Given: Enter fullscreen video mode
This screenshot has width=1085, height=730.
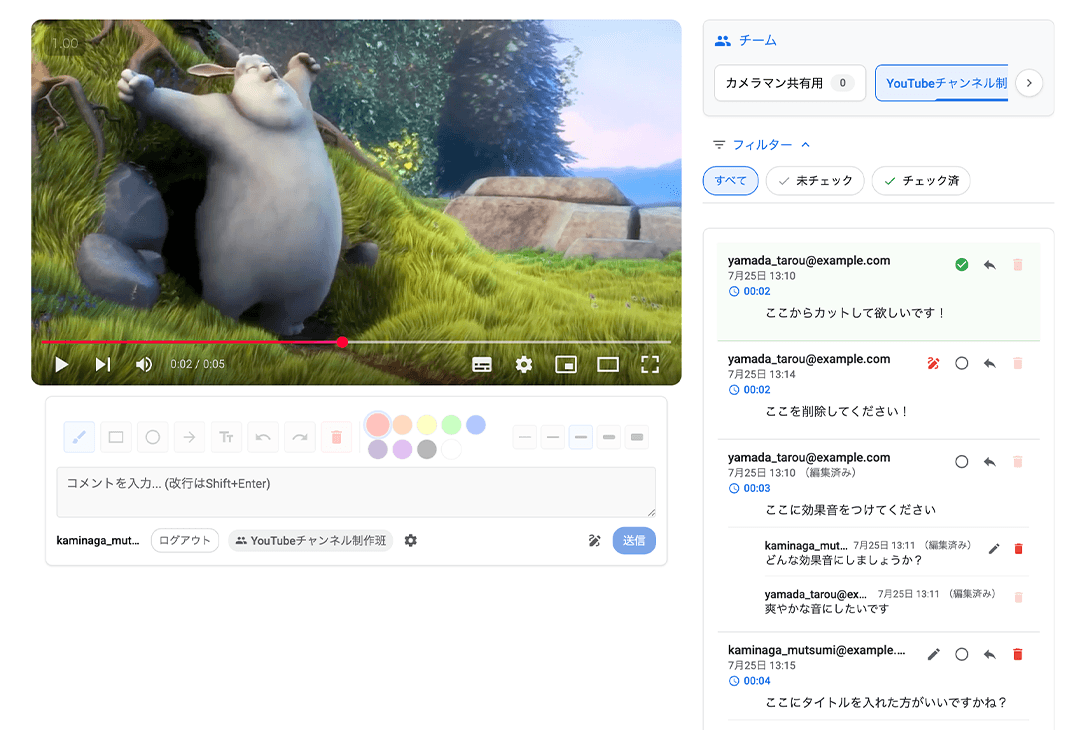Looking at the screenshot, I should click(650, 364).
